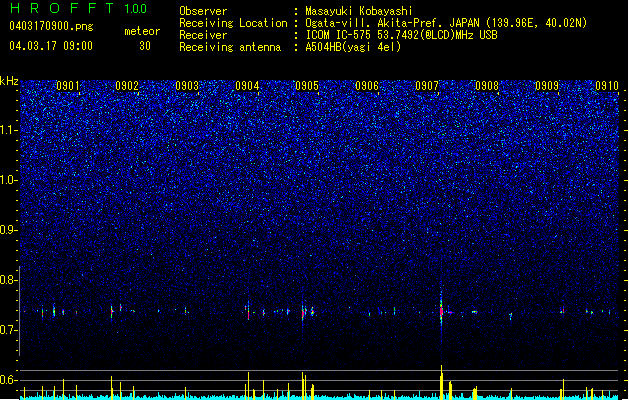Click the 0.8 kHz axis label
Image resolution: width=629 pixels, height=400 pixels.
click(x=9, y=280)
